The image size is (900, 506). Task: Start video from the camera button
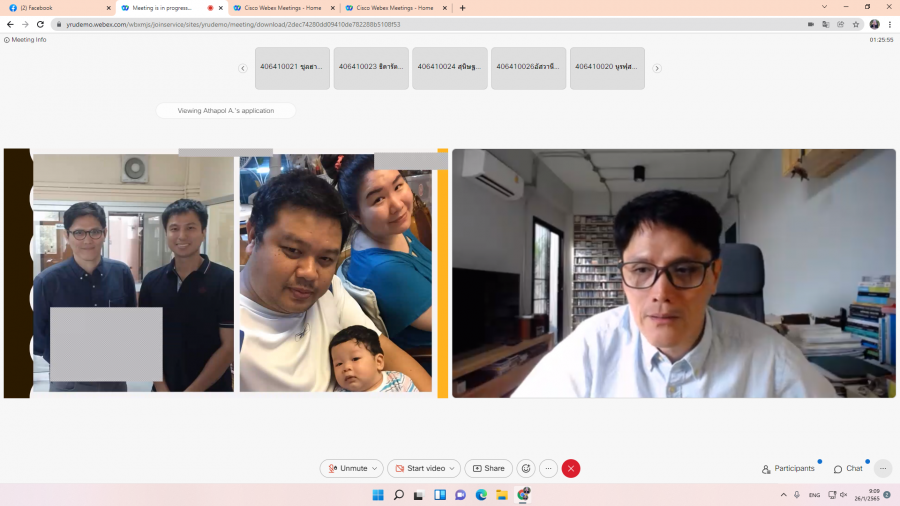[420, 468]
